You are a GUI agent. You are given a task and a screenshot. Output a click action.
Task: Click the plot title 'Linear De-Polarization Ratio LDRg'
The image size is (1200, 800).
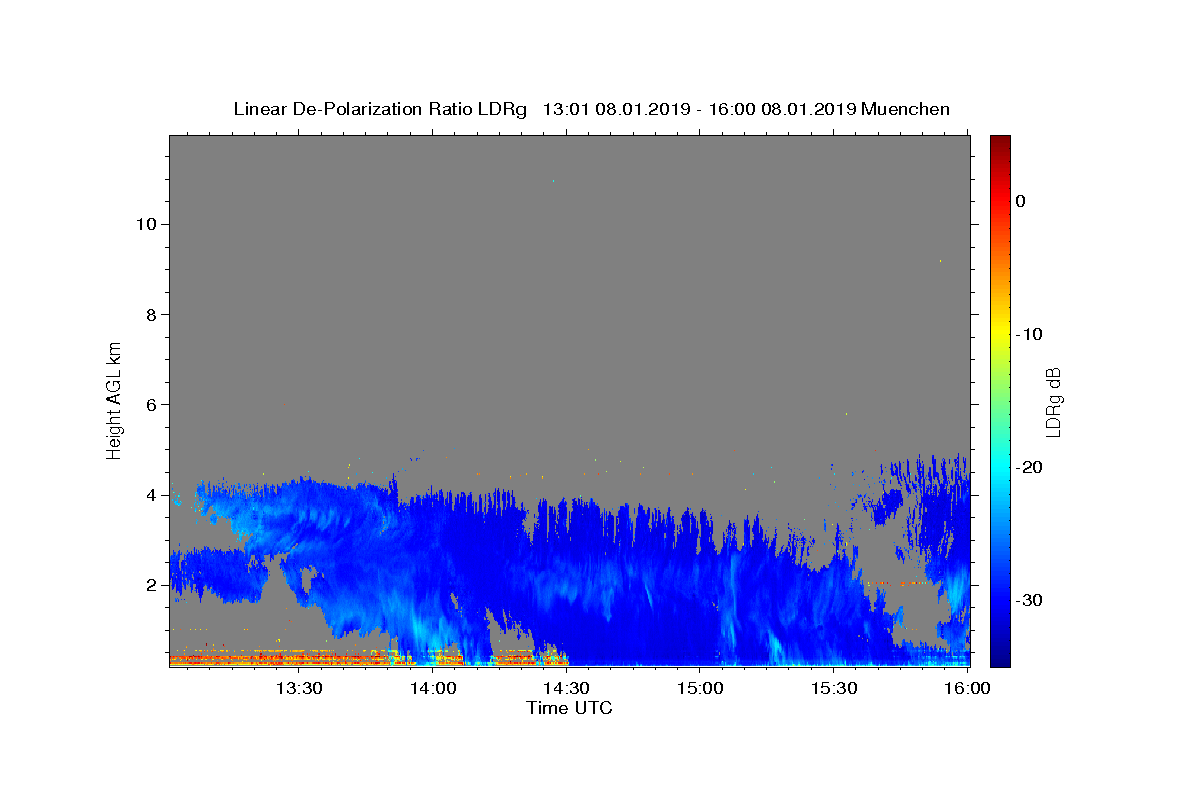(x=380, y=109)
